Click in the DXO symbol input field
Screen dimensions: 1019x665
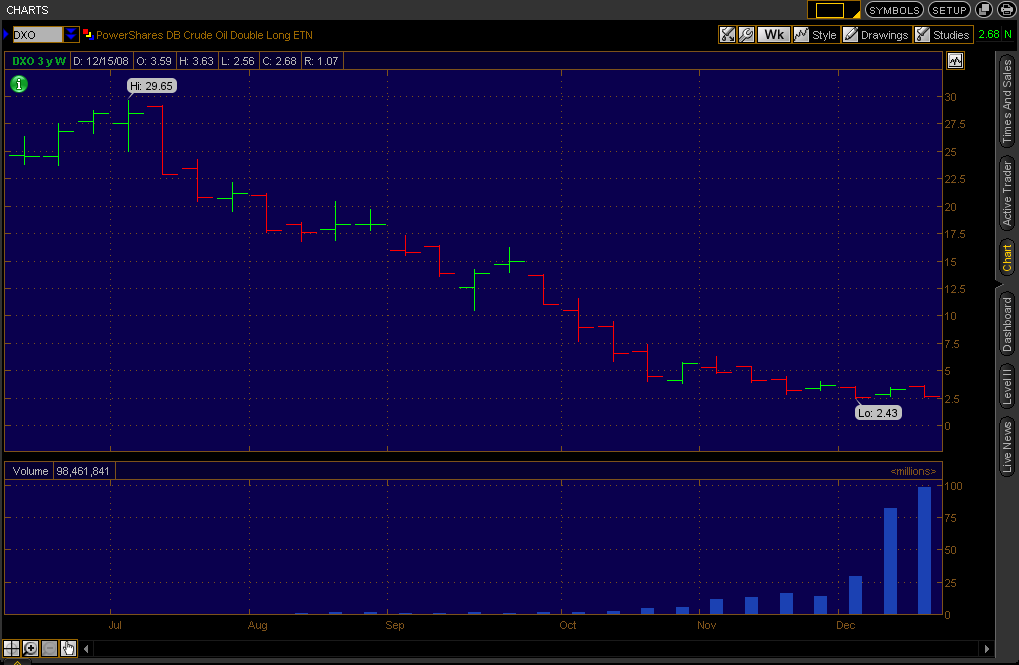[x=37, y=34]
